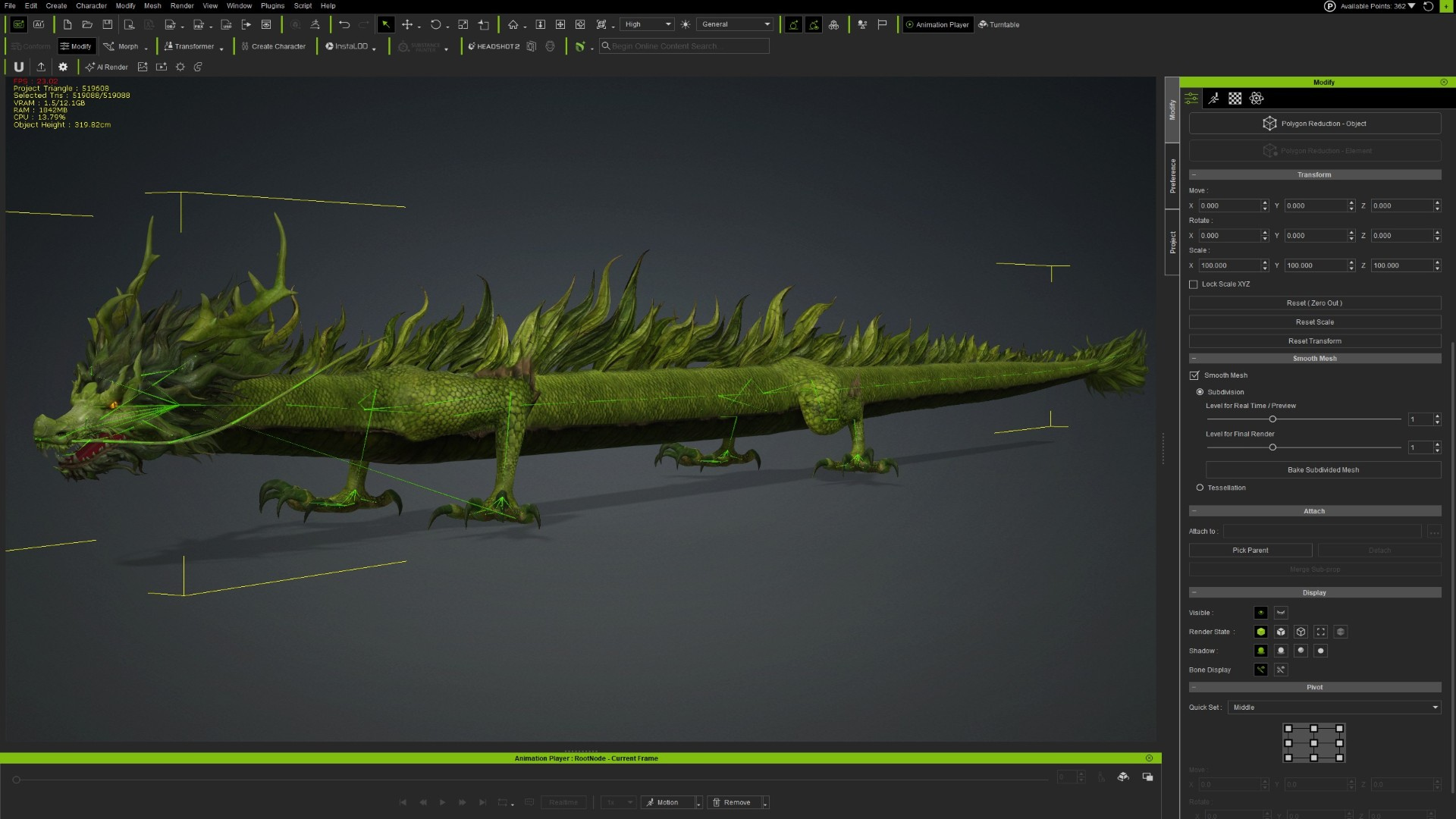The width and height of the screenshot is (1456, 819).
Task: Set Visible on with open-eye icon
Action: (x=1261, y=613)
